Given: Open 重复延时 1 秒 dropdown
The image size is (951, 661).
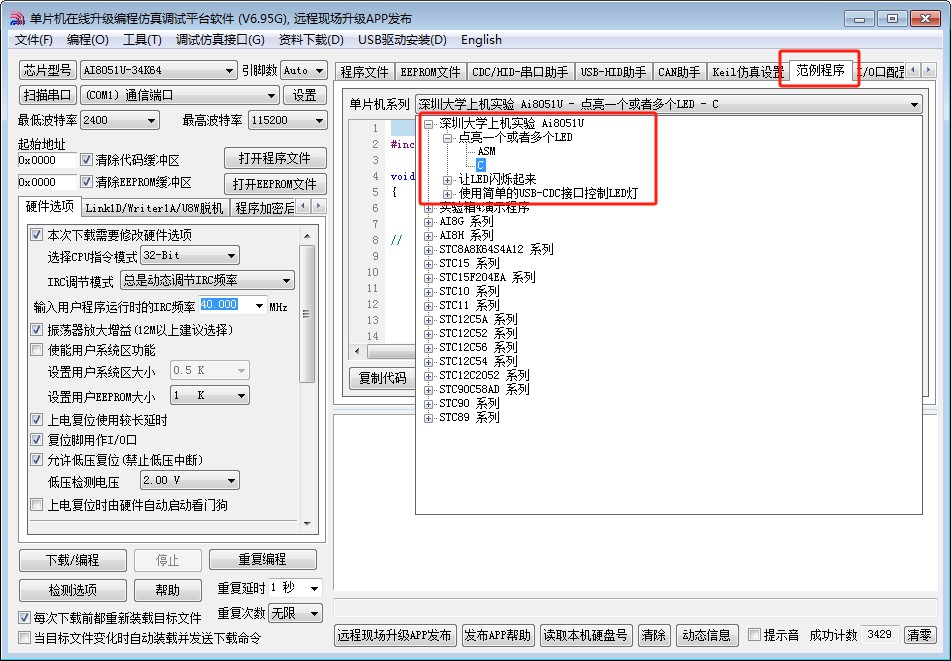Looking at the screenshot, I should 295,588.
